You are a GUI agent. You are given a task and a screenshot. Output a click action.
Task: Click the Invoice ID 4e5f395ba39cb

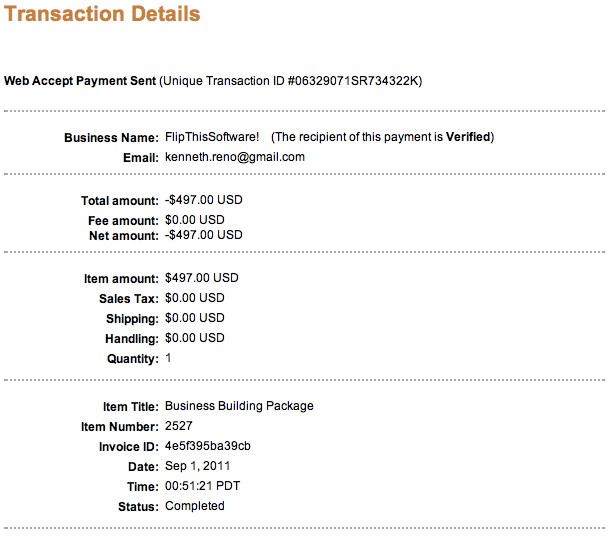click(x=208, y=446)
